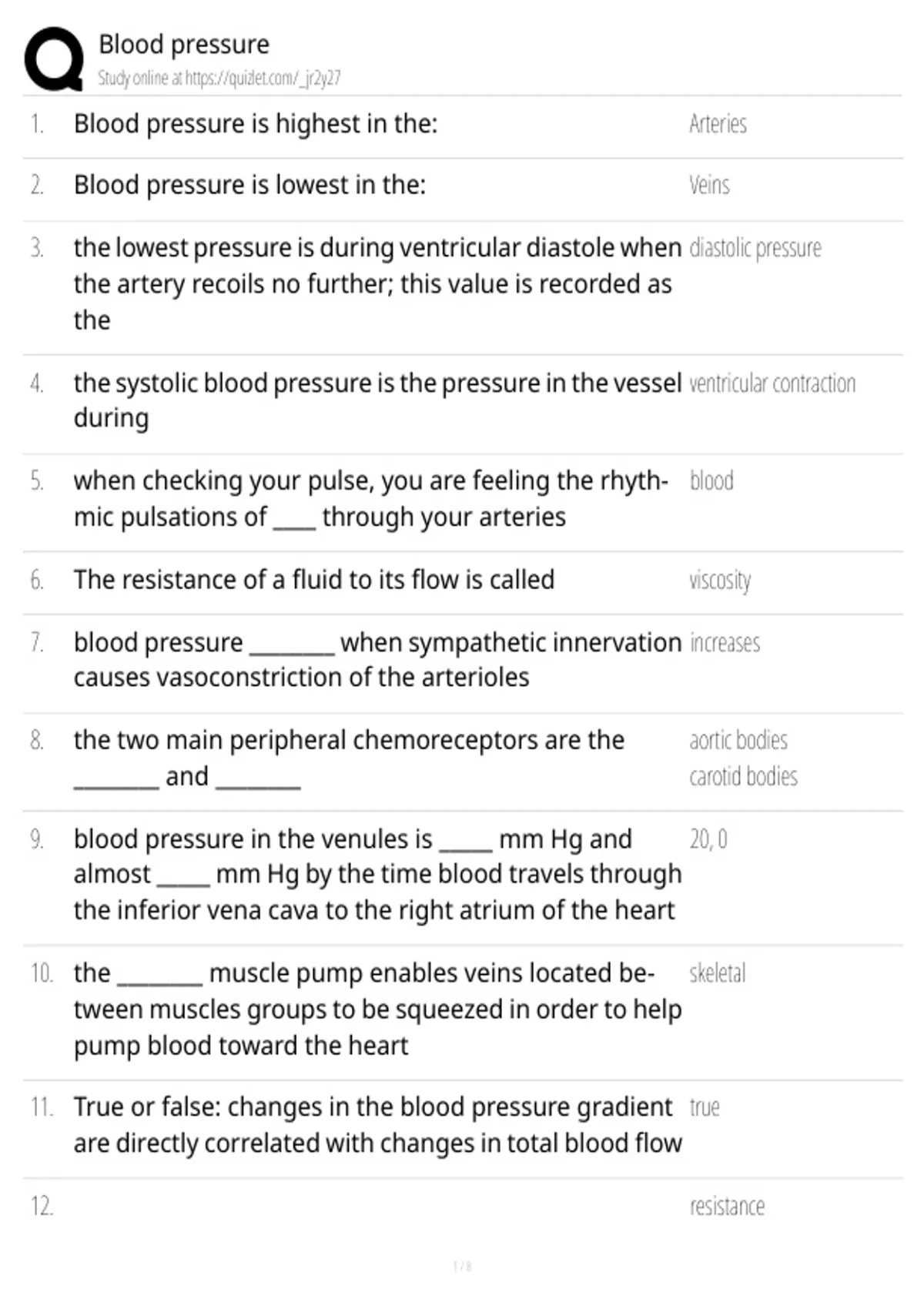The width and height of the screenshot is (924, 1309).
Task: Click the answer resistance
Action: tap(727, 1206)
